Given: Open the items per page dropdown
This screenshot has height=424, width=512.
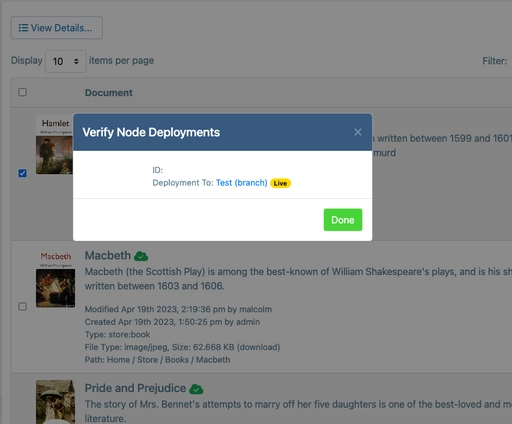Looking at the screenshot, I should 66,61.
